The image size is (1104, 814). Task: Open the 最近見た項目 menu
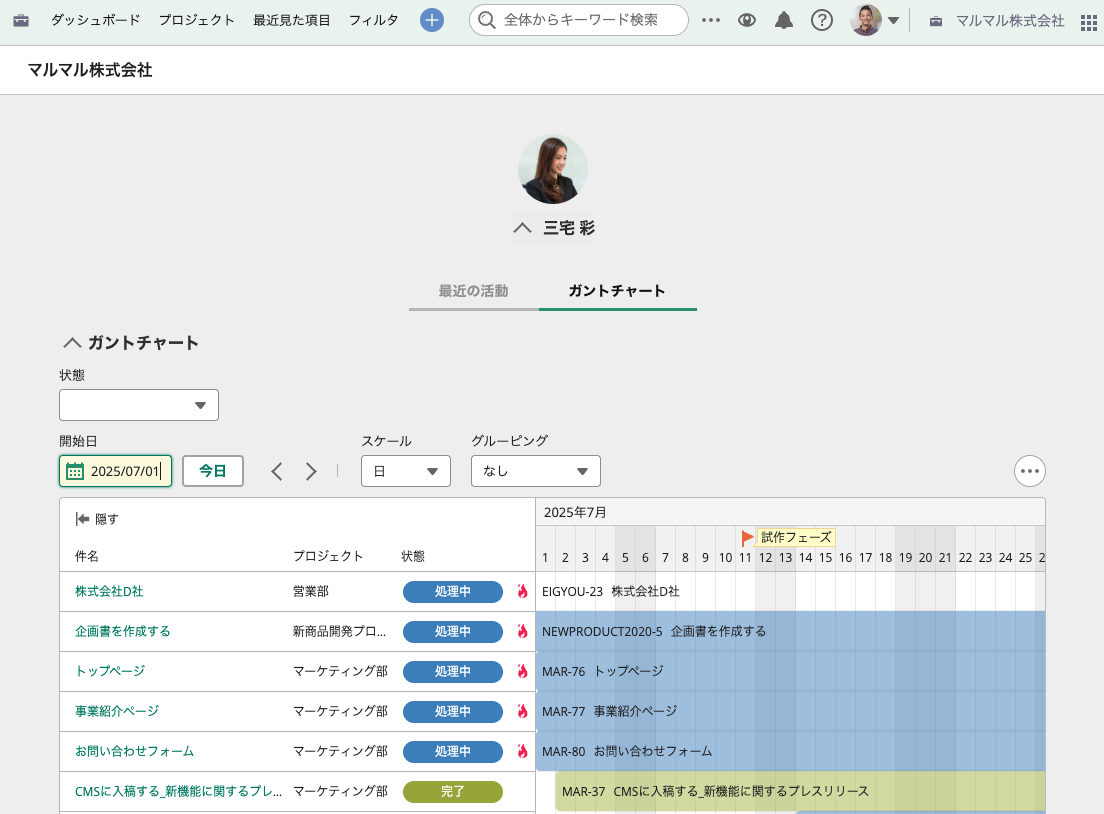[291, 20]
